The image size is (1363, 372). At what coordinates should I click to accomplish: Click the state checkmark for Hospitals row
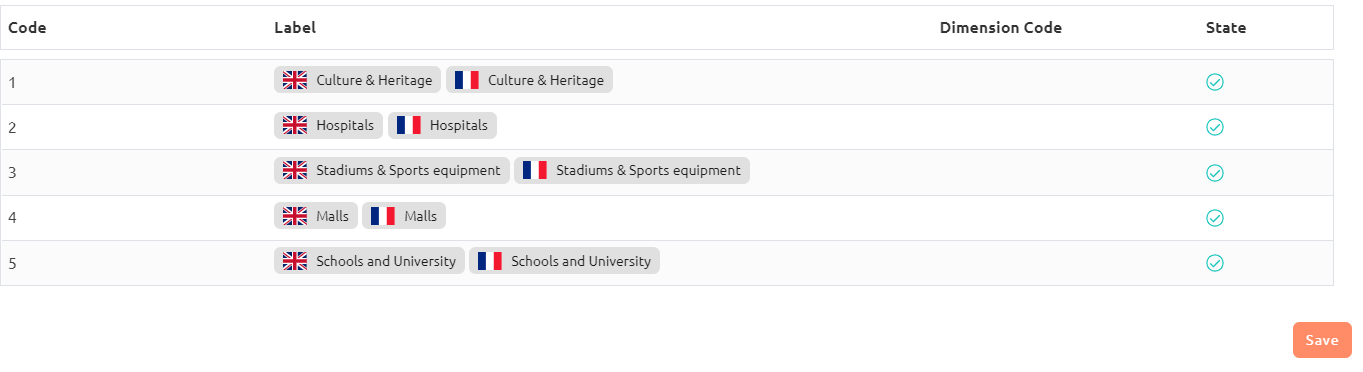1215,127
